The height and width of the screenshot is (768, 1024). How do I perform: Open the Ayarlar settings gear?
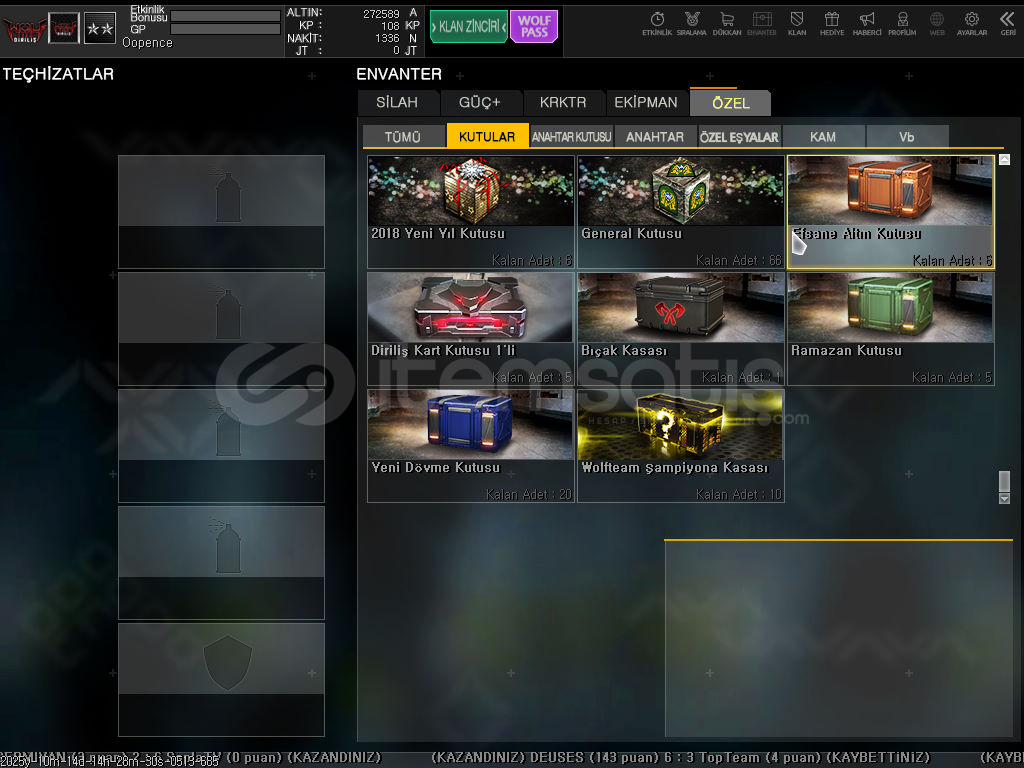tap(972, 24)
